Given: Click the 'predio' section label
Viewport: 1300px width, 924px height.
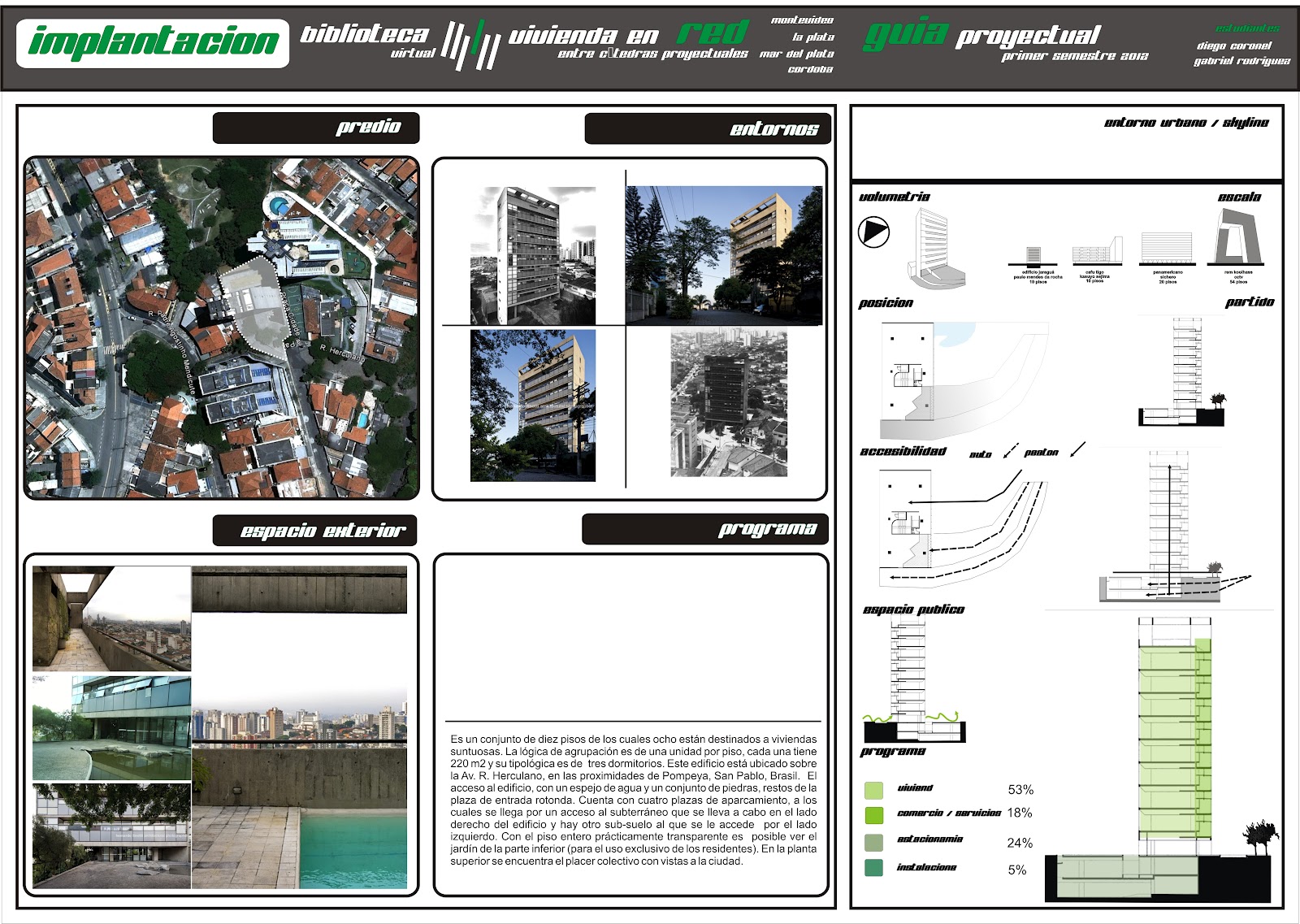Looking at the screenshot, I should pyautogui.click(x=316, y=128).
